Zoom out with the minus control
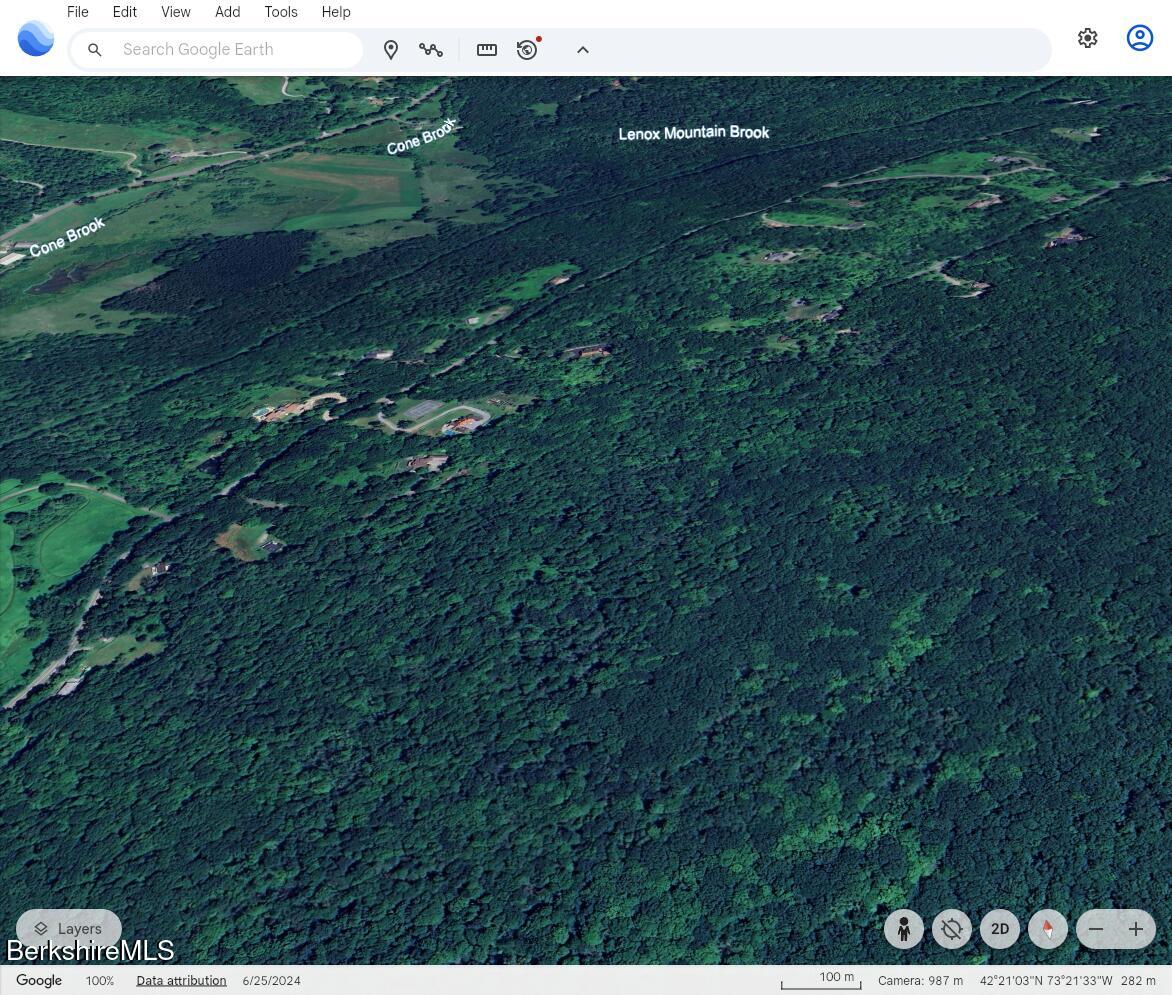 pos(1095,929)
